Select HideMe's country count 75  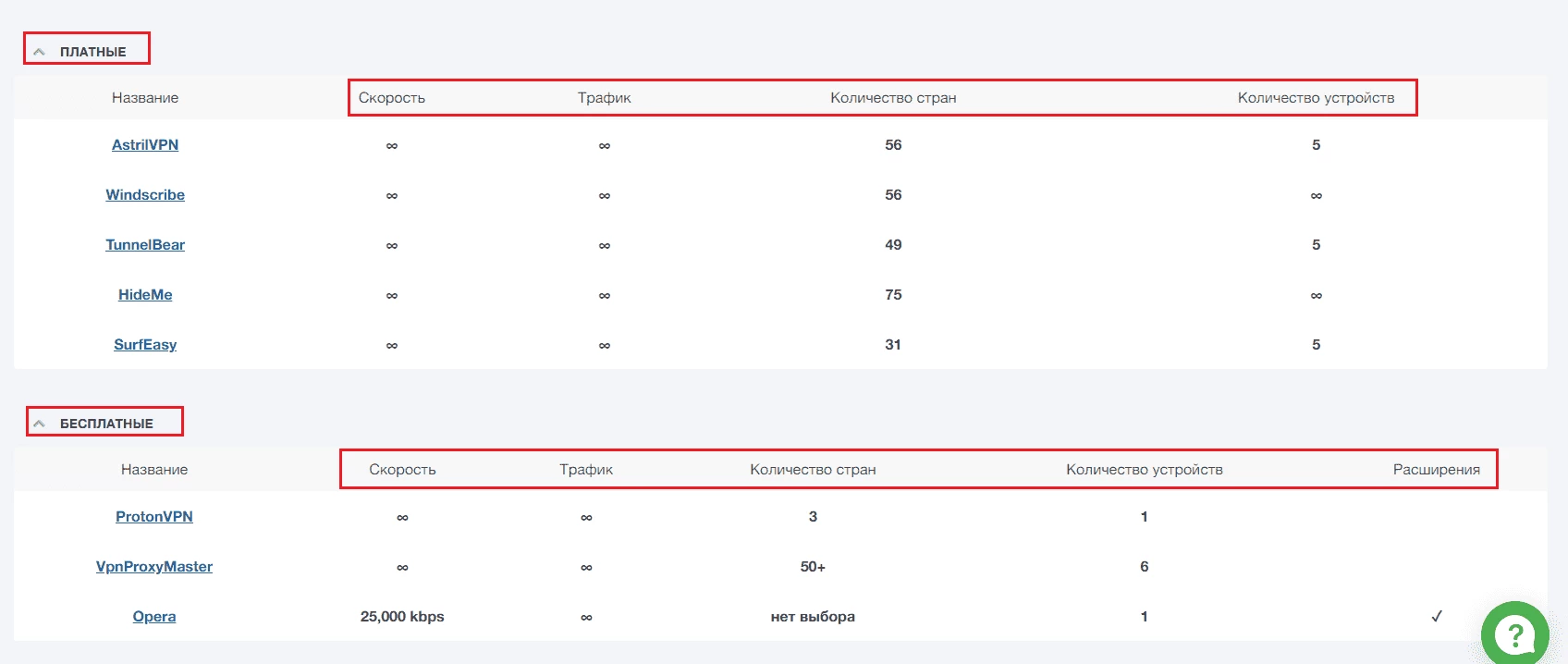[893, 295]
